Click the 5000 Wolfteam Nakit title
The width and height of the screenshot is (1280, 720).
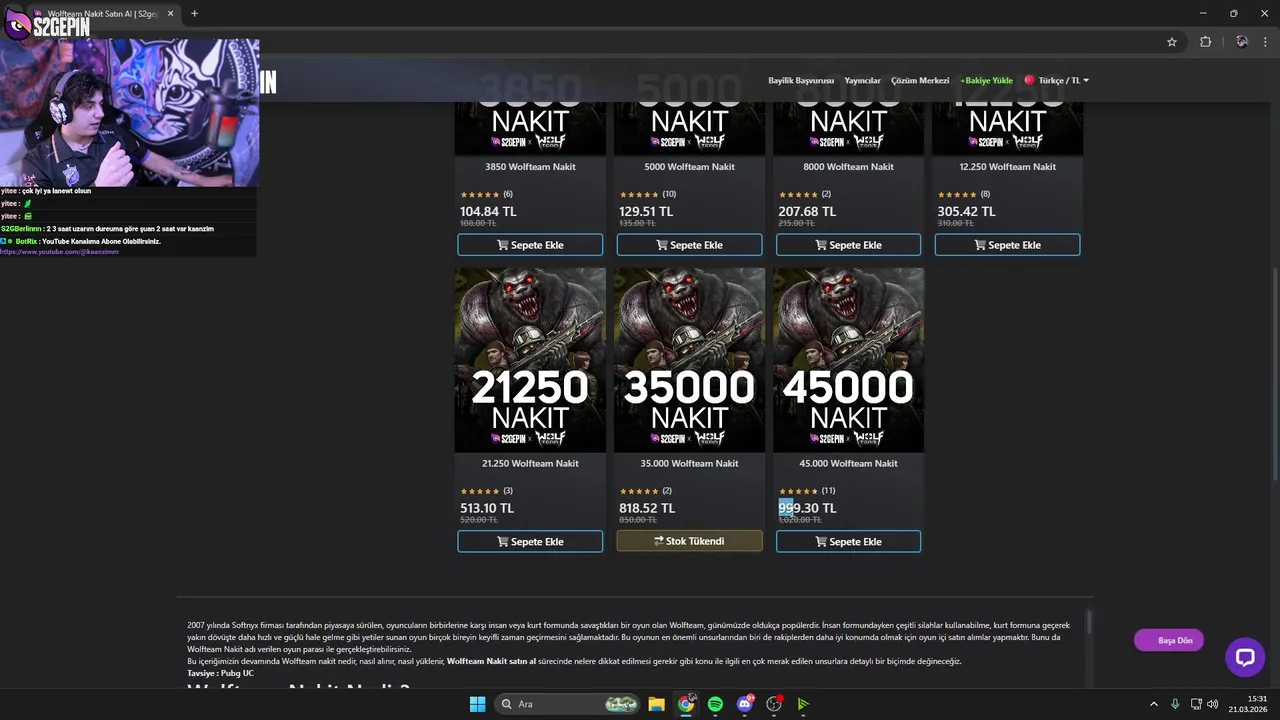pyautogui.click(x=689, y=167)
